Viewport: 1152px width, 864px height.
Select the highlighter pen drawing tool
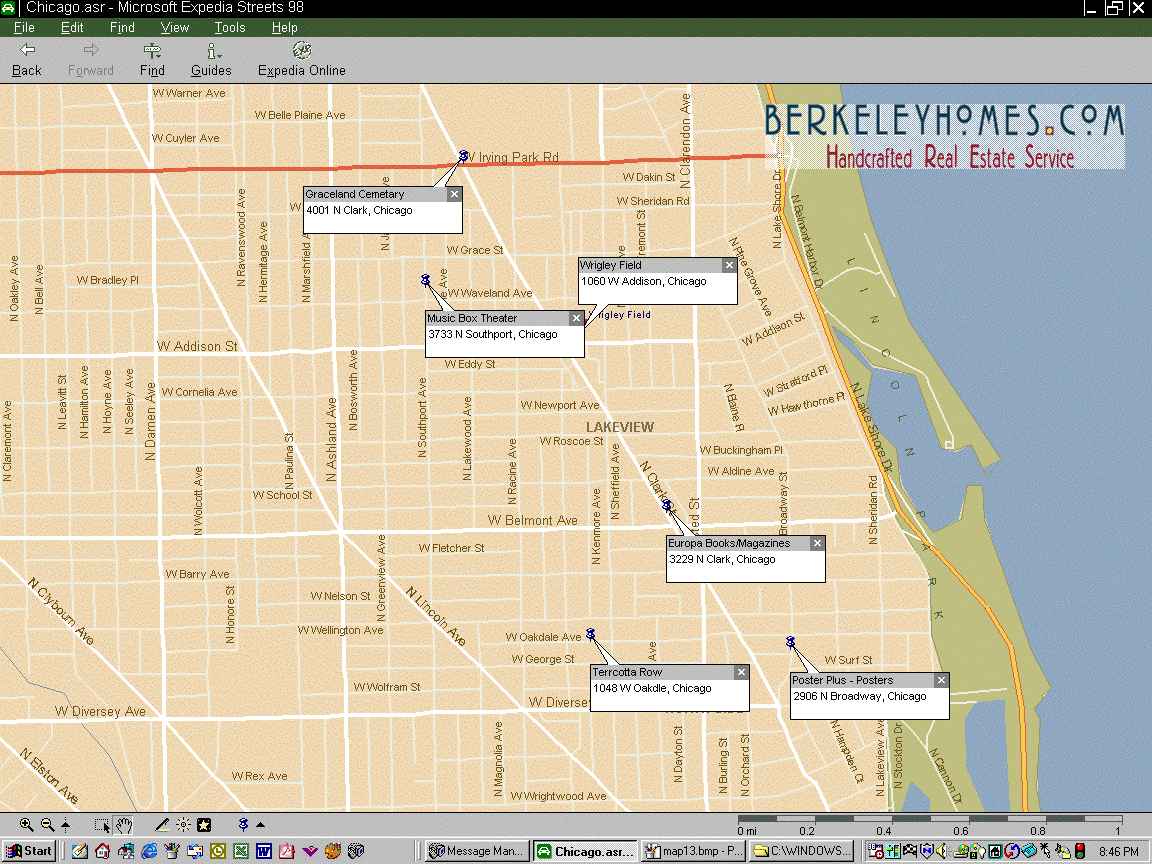coord(162,825)
